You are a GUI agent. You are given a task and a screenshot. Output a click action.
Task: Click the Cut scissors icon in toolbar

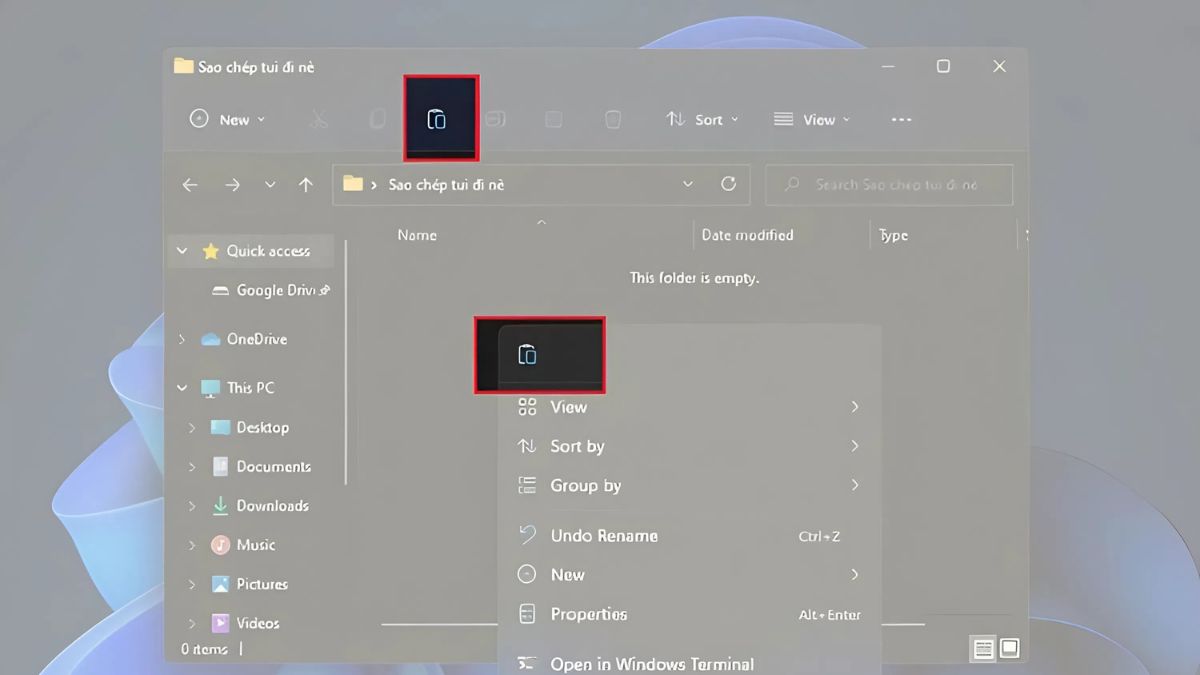coord(319,120)
